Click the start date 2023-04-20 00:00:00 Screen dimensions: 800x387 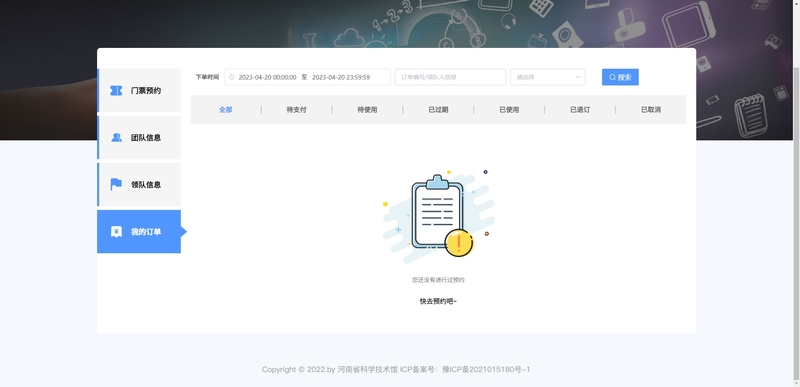click(x=267, y=78)
